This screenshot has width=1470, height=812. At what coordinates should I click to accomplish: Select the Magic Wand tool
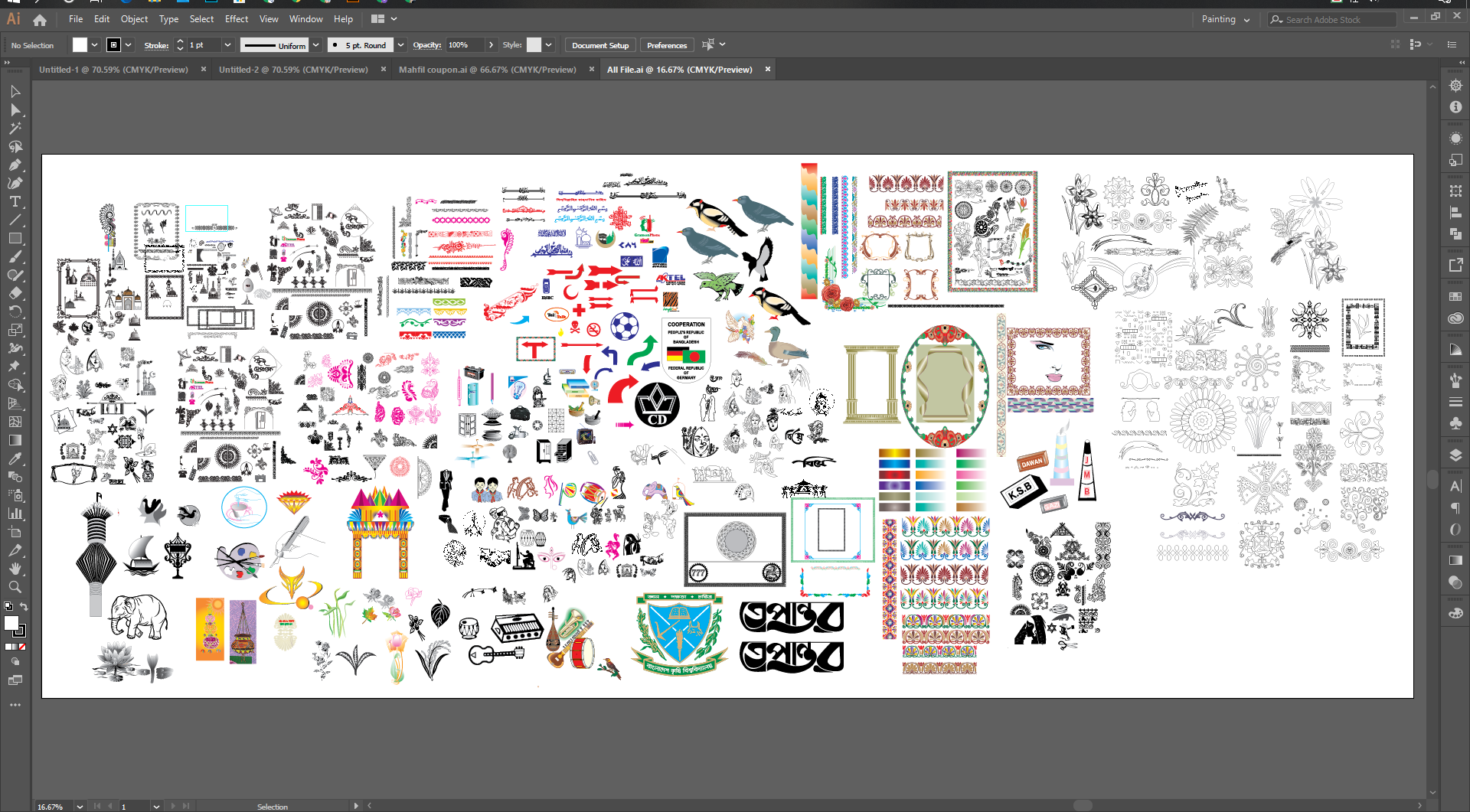coord(15,129)
